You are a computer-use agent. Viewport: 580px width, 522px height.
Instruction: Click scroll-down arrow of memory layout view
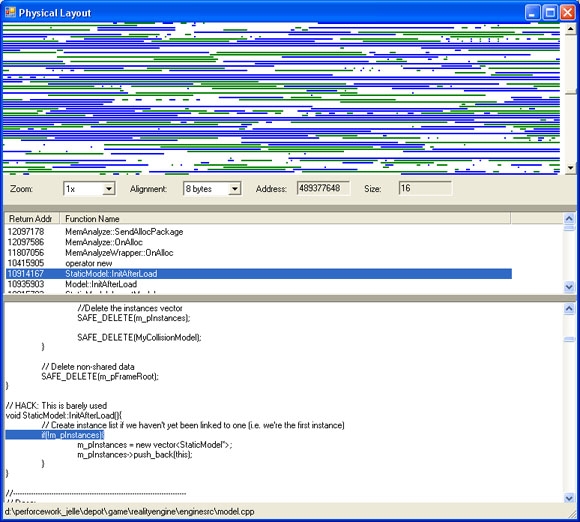(x=571, y=168)
